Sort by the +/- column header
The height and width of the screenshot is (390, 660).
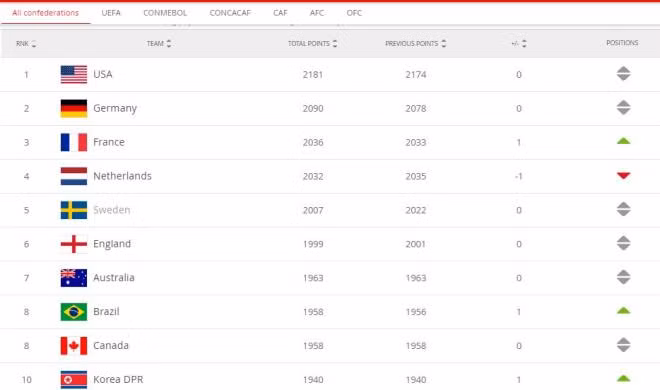519,43
